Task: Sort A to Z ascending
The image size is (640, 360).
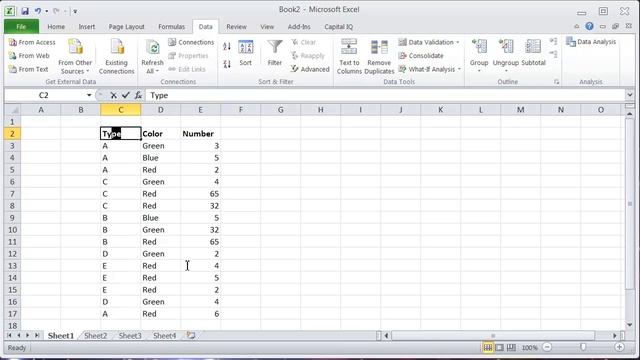Action: pos(227,47)
